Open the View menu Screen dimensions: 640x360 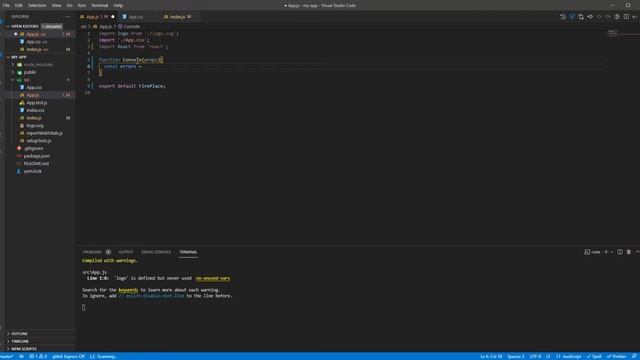pos(56,5)
